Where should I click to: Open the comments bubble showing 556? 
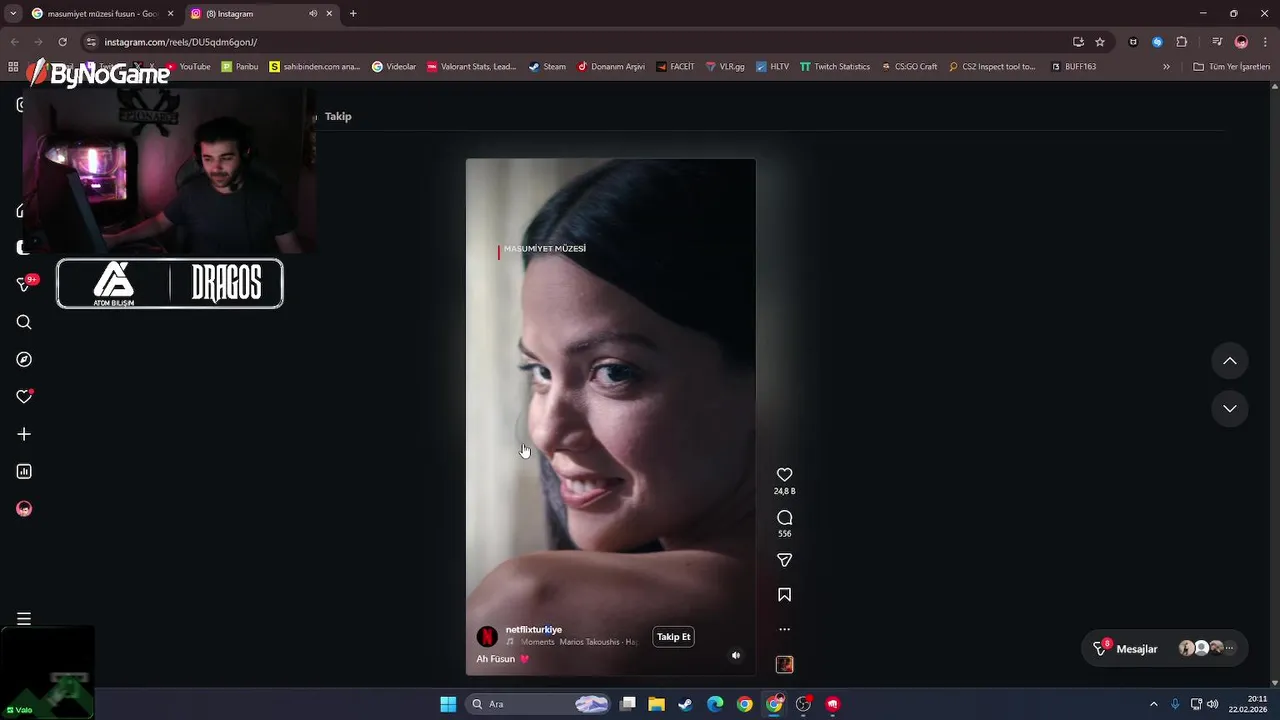click(x=784, y=517)
